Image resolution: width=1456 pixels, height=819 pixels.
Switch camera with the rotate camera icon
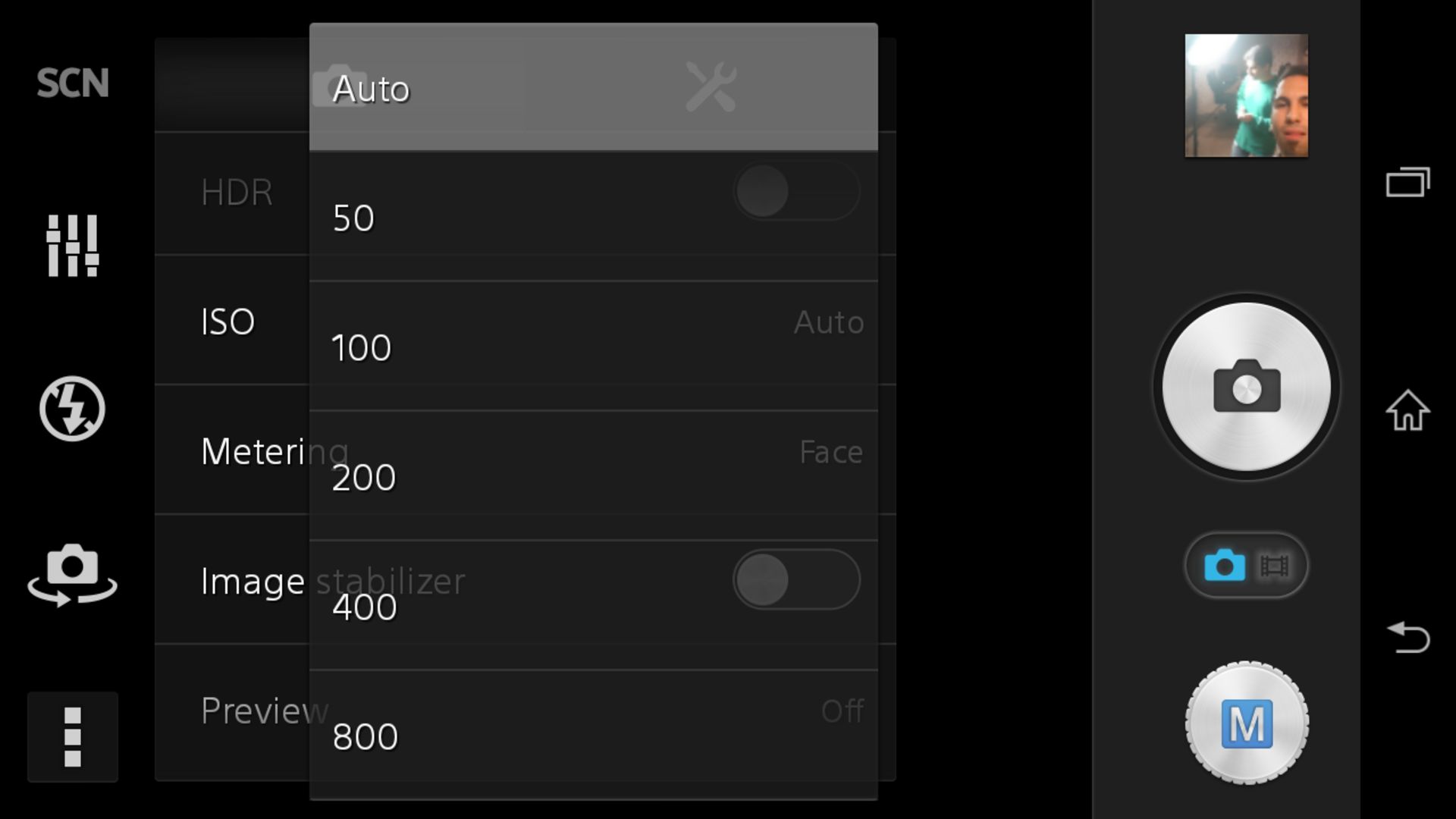tap(73, 574)
